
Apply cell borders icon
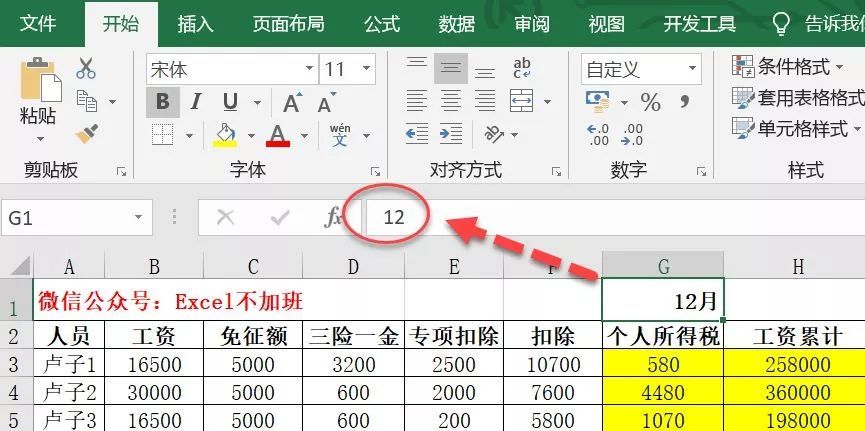pyautogui.click(x=163, y=135)
